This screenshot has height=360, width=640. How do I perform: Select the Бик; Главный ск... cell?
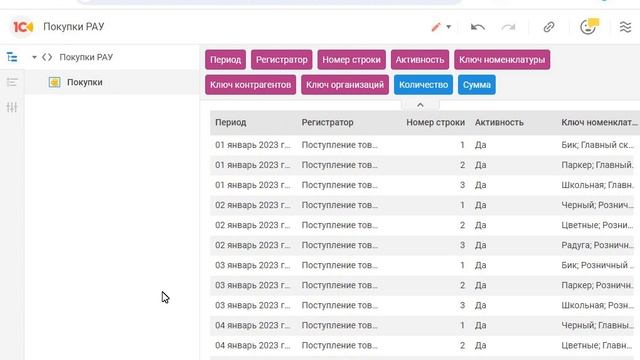(597, 145)
